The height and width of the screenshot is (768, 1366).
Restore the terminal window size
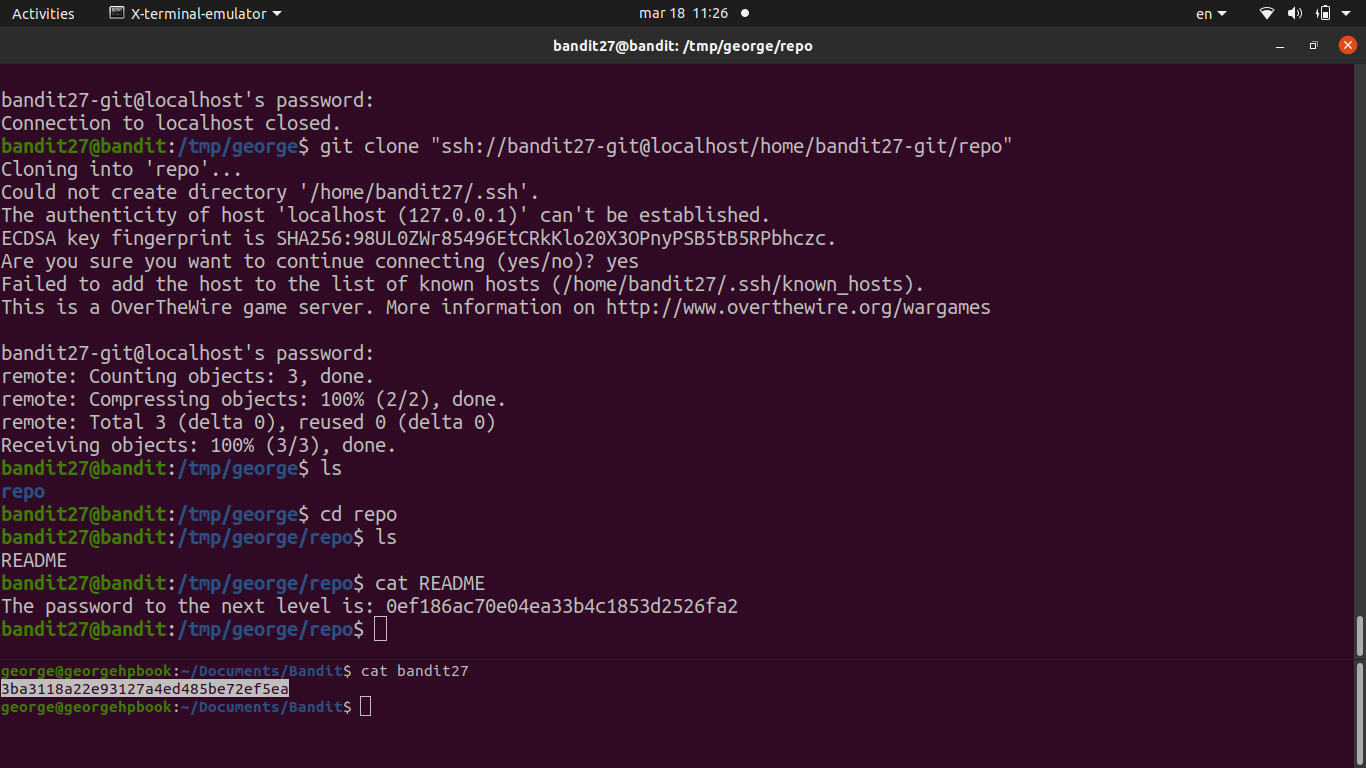pos(1314,46)
